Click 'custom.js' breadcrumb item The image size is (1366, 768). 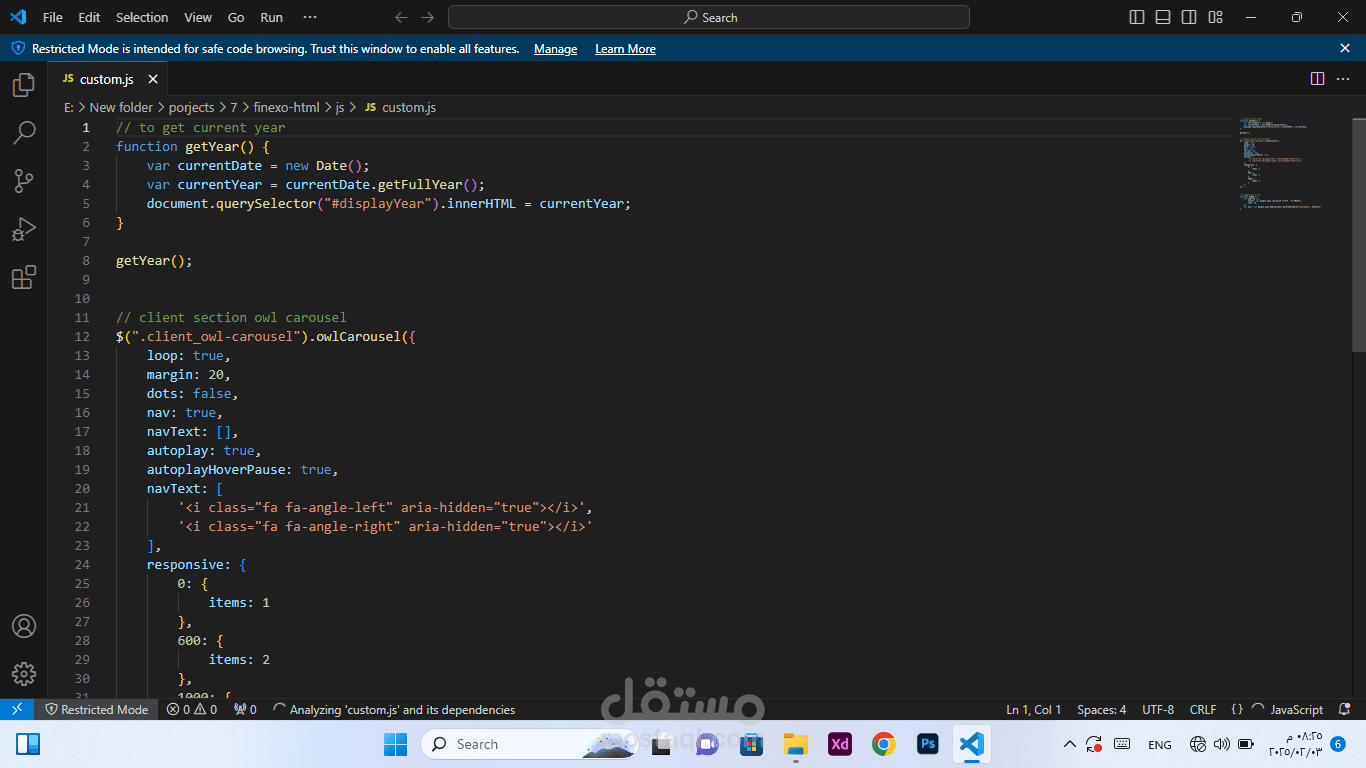tap(409, 107)
